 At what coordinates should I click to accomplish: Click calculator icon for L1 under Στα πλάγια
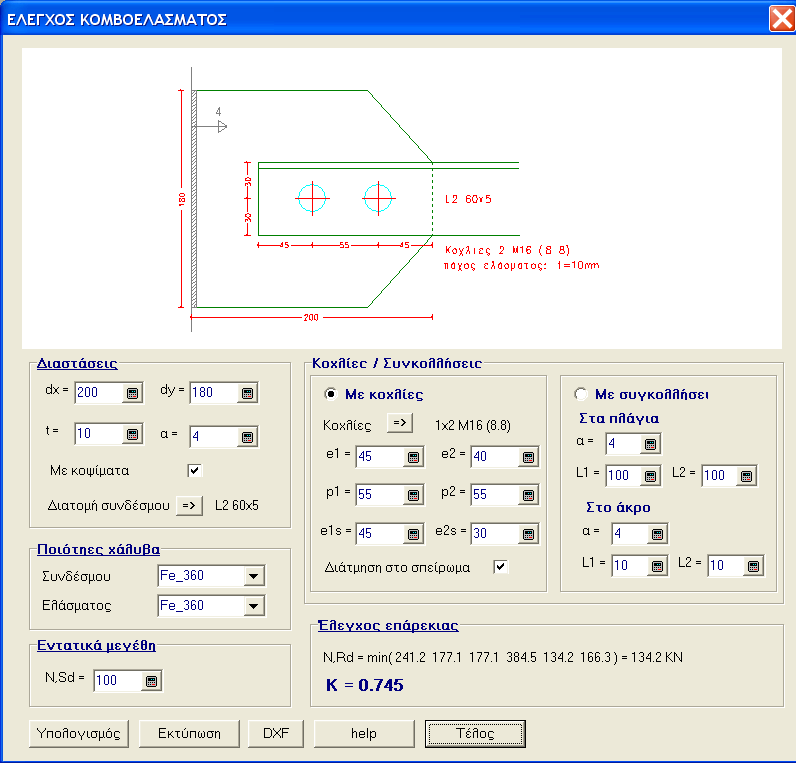650,476
